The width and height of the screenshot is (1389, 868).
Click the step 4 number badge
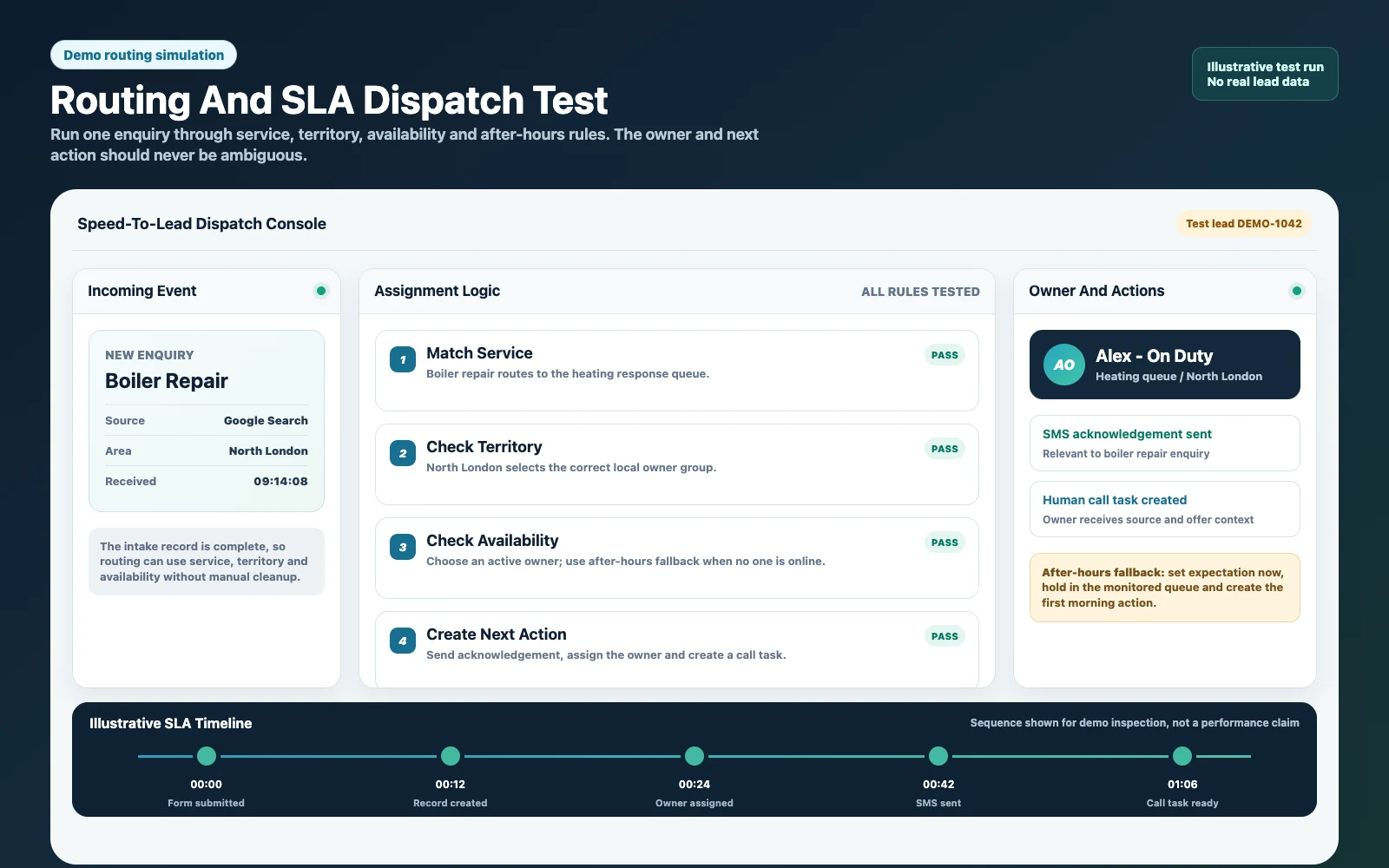point(403,641)
